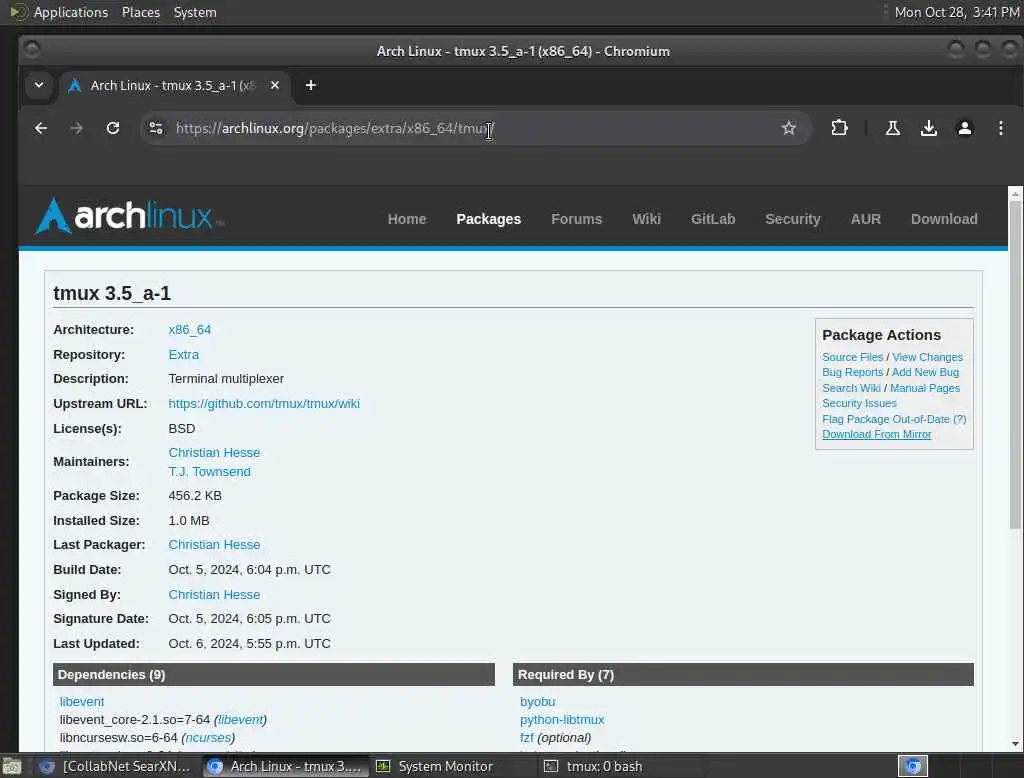This screenshot has width=1024, height=778.
Task: Select 456.2 KB package size text
Action: click(x=195, y=496)
